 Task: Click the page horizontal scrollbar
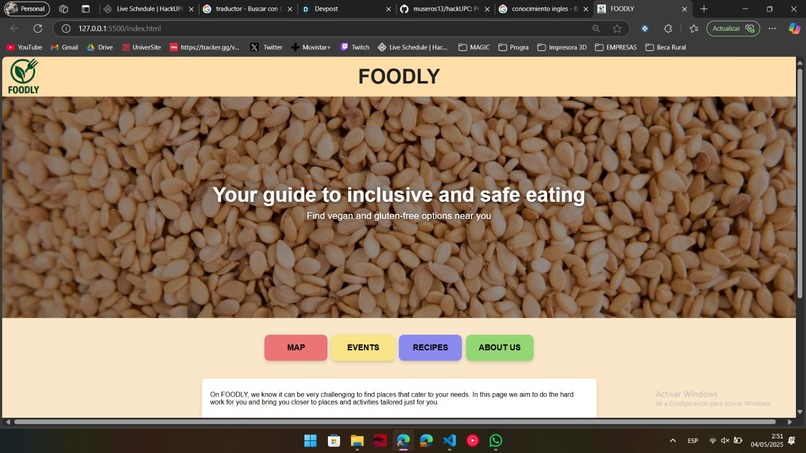tap(395, 422)
